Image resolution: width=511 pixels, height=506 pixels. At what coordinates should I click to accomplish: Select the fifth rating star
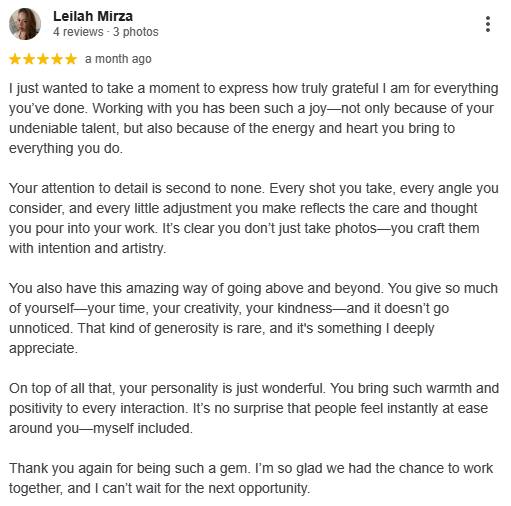coord(71,59)
